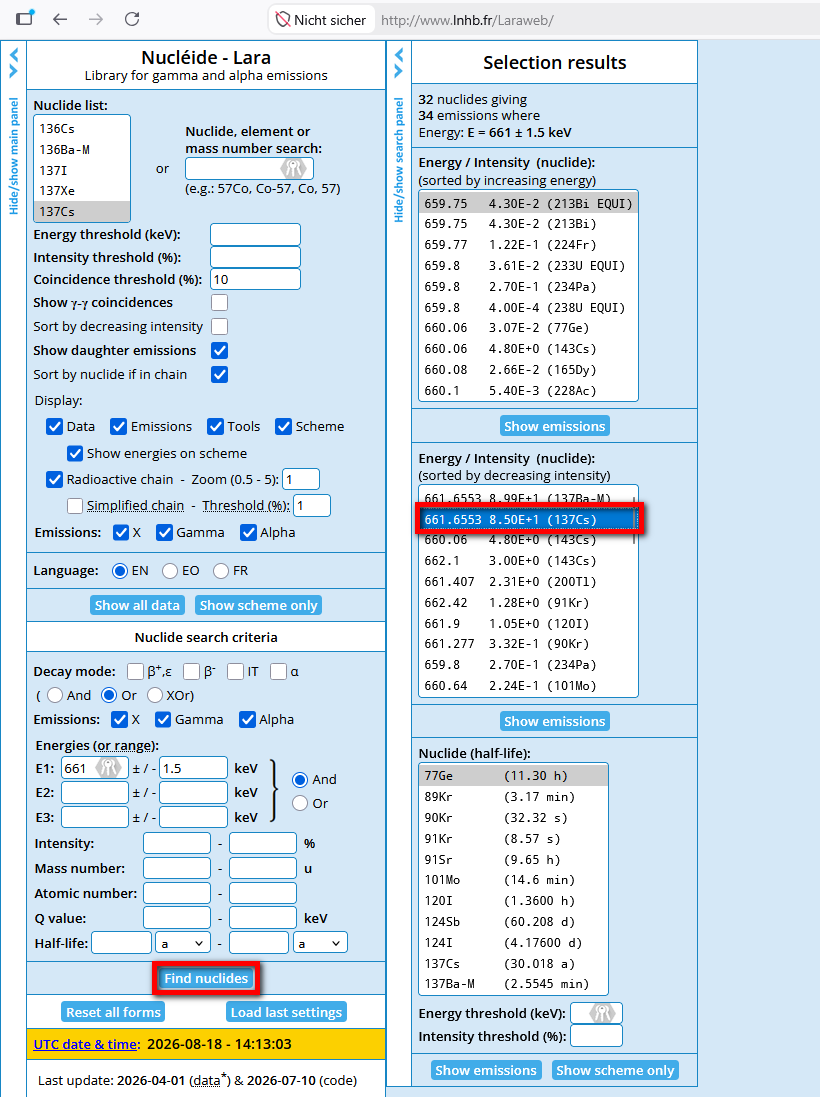The height and width of the screenshot is (1097, 820).
Task: Toggle Show energies on scheme
Action: pos(75,453)
